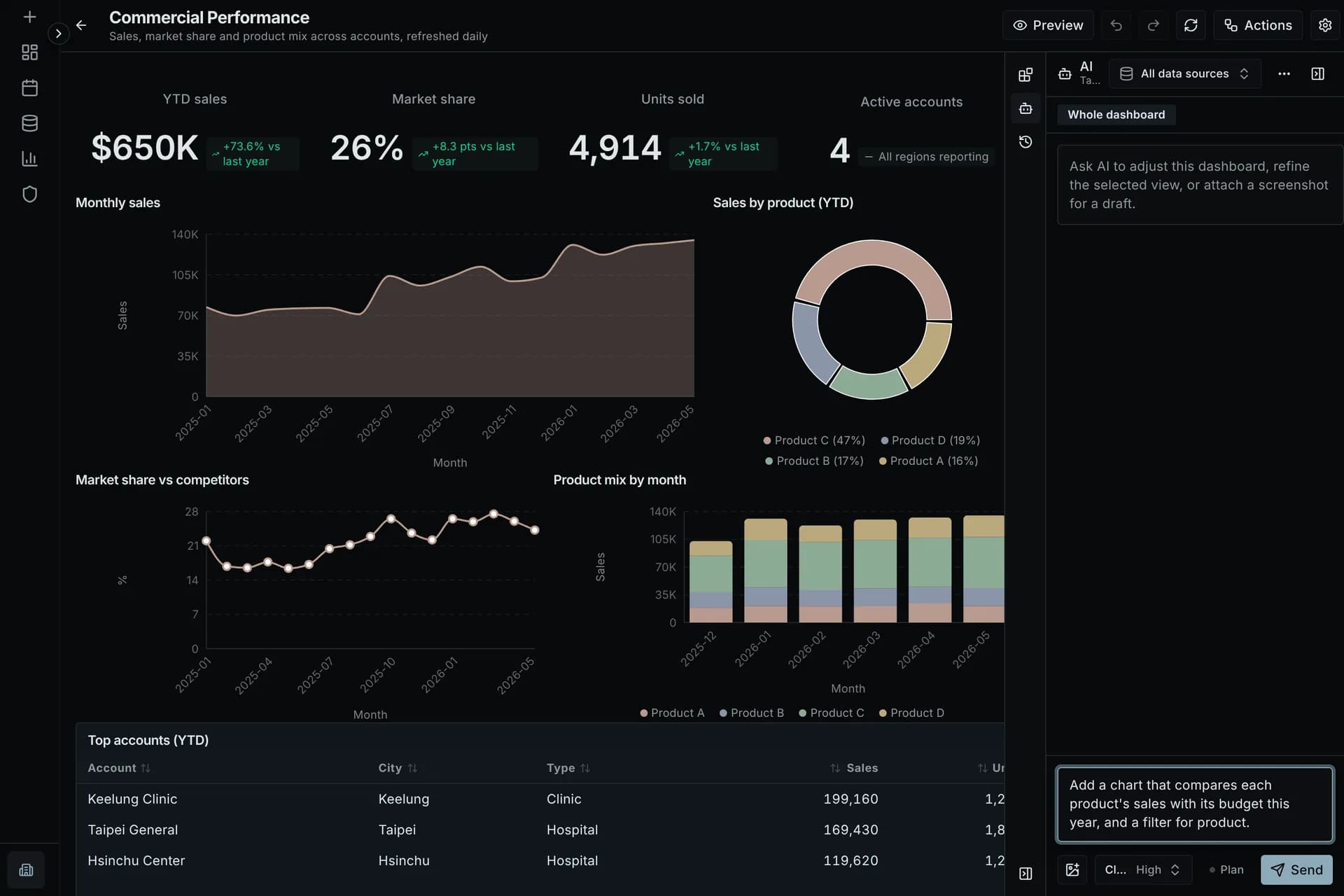Collapse the AI panel with top-right icon

(1317, 73)
